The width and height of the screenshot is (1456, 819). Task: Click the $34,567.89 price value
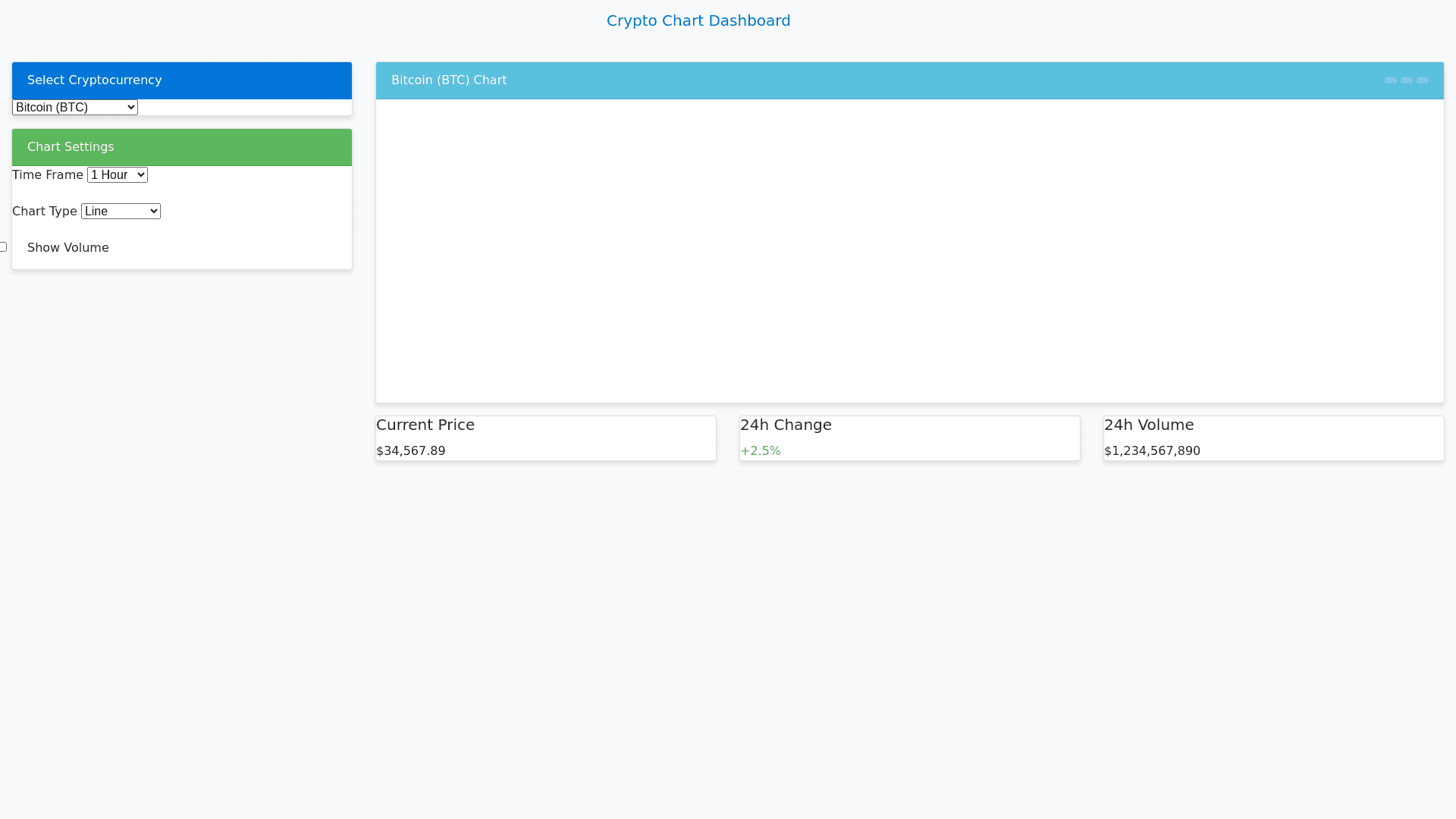click(410, 451)
